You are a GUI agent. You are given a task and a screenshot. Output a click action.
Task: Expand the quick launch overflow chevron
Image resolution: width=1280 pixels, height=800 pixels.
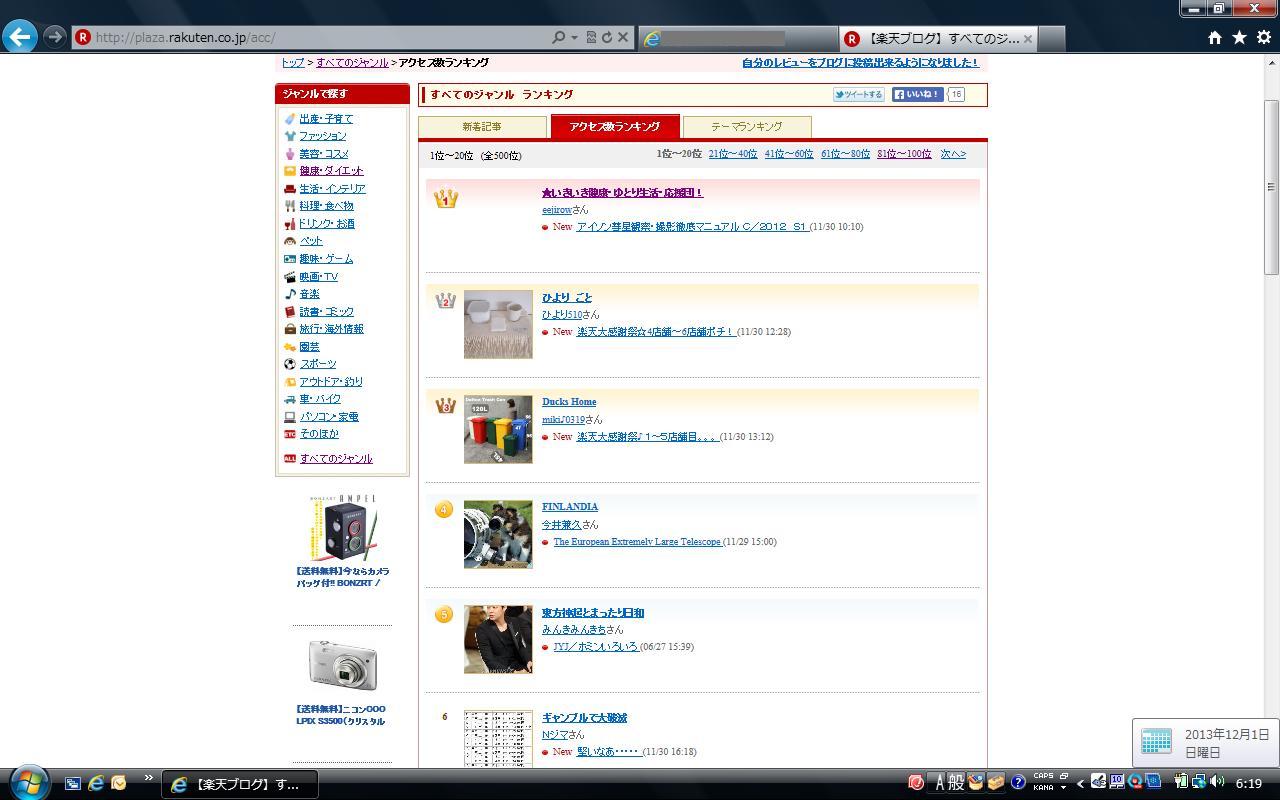click(148, 778)
